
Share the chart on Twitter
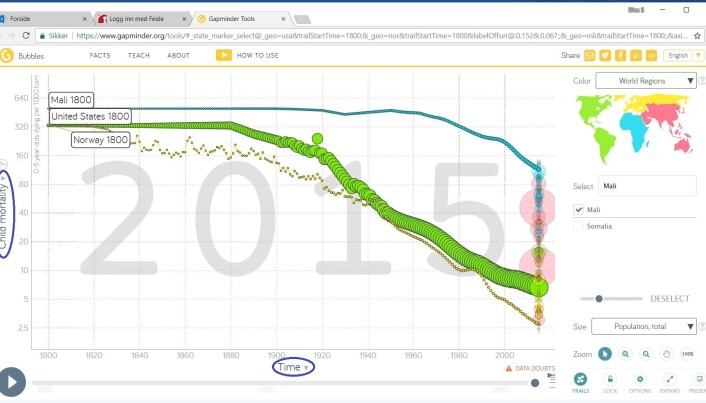pos(605,55)
